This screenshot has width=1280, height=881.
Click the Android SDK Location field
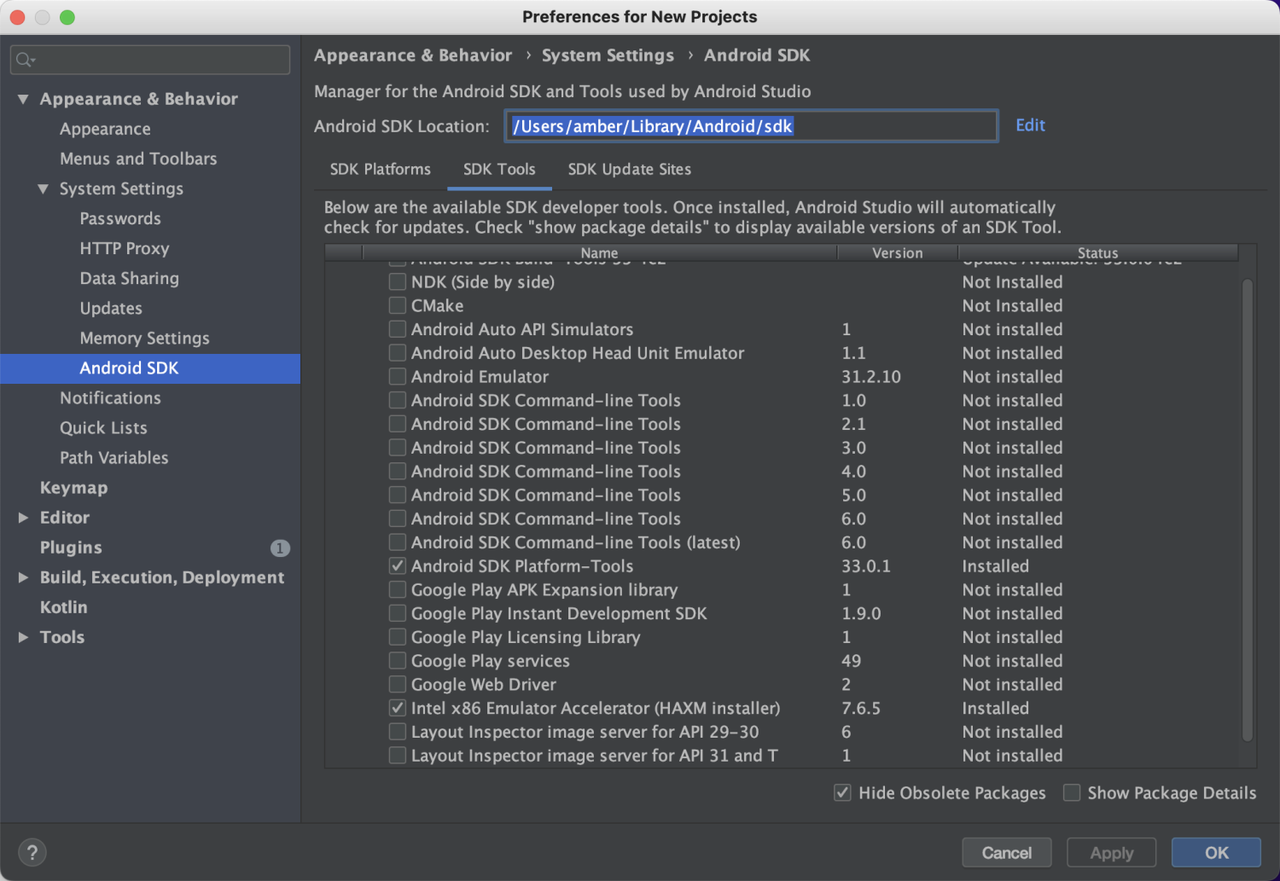[x=751, y=126]
